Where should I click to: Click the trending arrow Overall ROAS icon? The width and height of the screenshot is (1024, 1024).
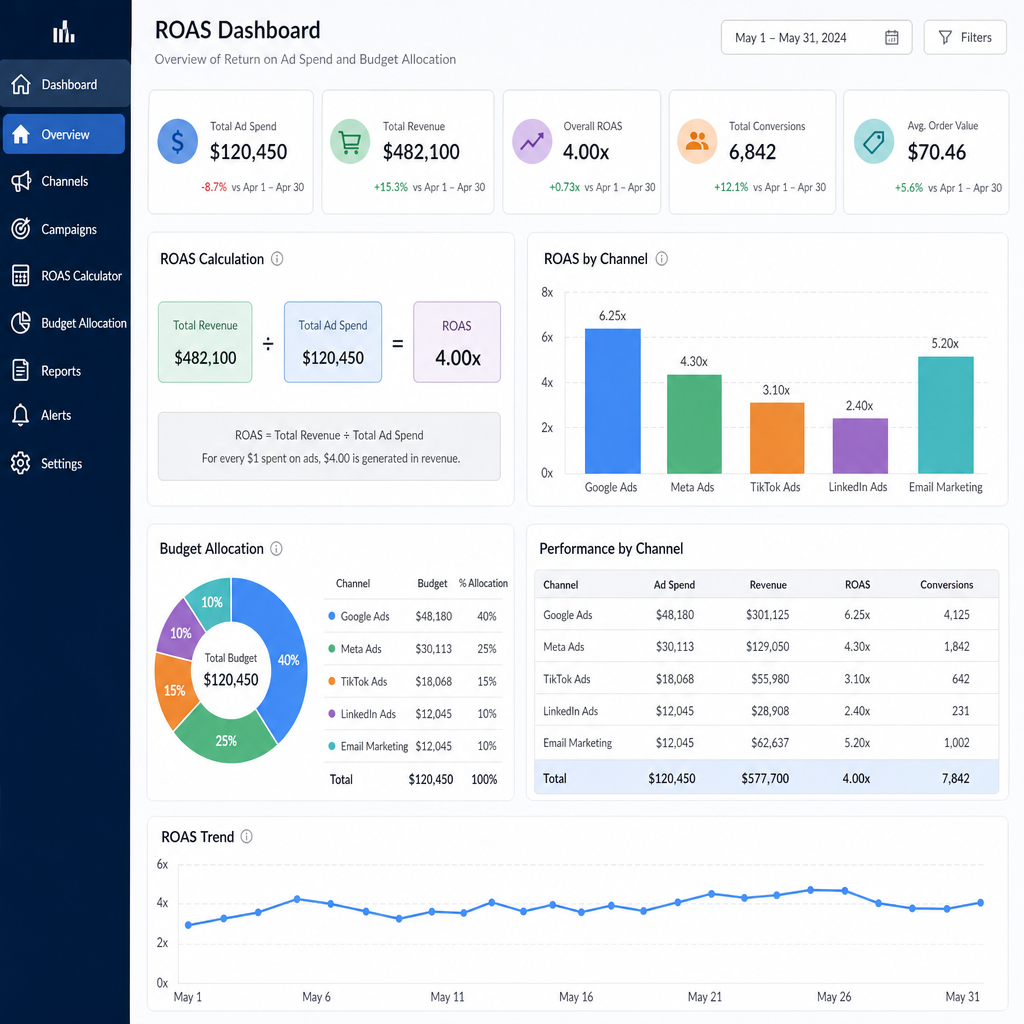(532, 142)
